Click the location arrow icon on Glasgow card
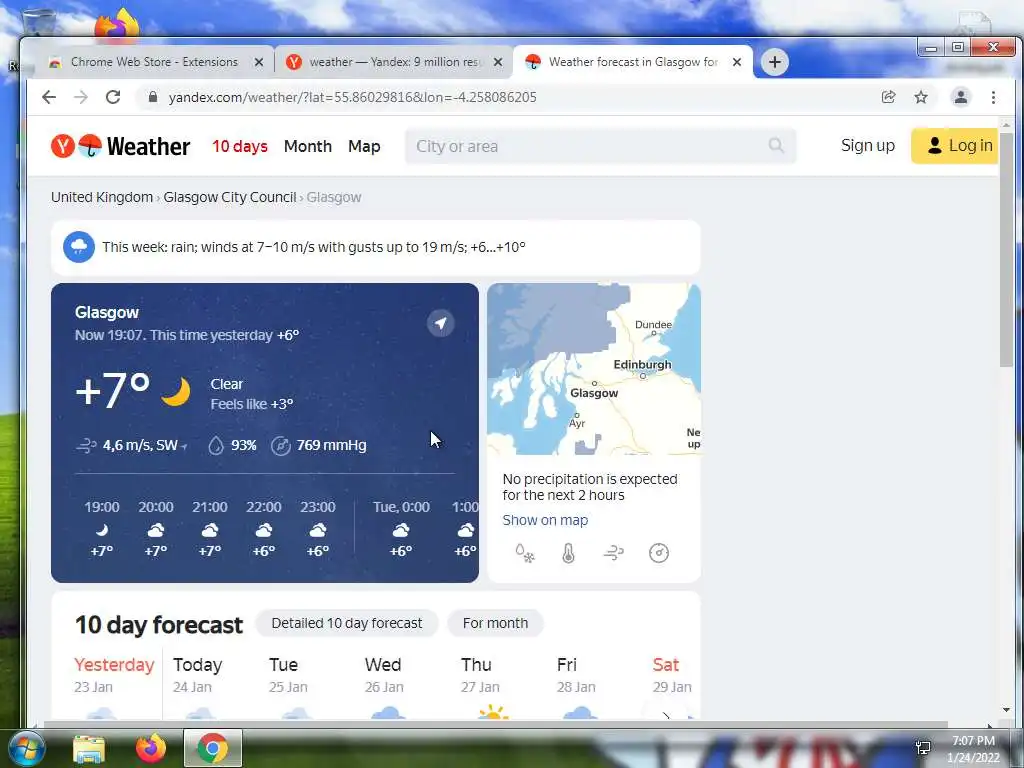 pyautogui.click(x=441, y=323)
